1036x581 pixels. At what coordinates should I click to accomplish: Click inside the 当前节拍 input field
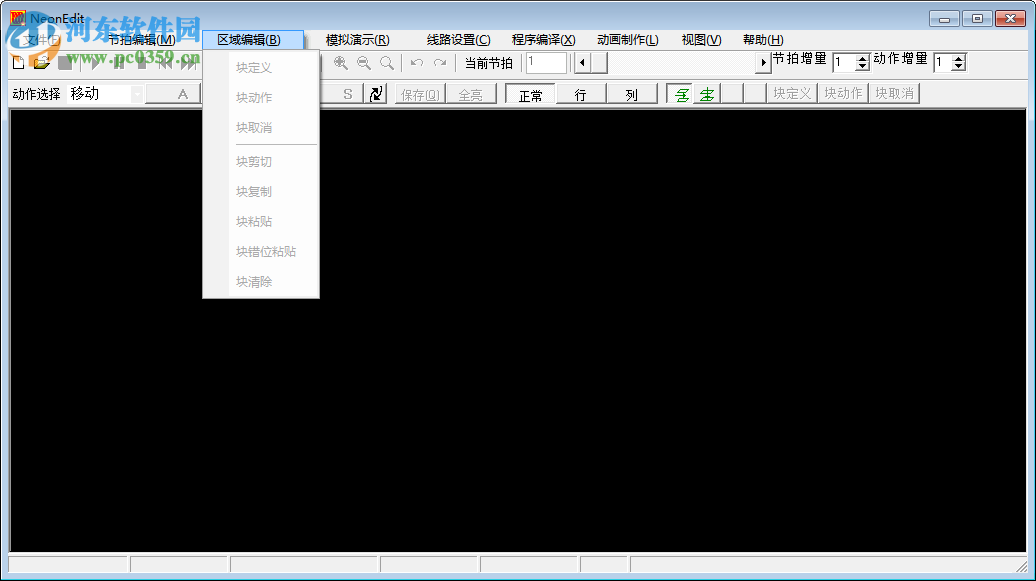545,62
